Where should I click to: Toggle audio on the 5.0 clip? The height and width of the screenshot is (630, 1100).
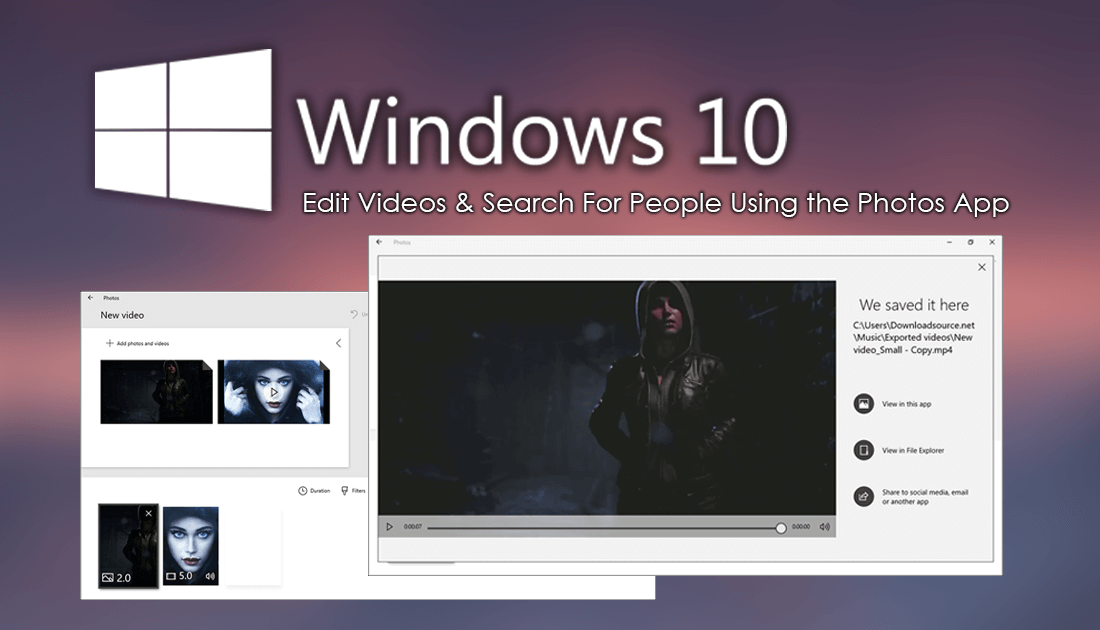210,576
